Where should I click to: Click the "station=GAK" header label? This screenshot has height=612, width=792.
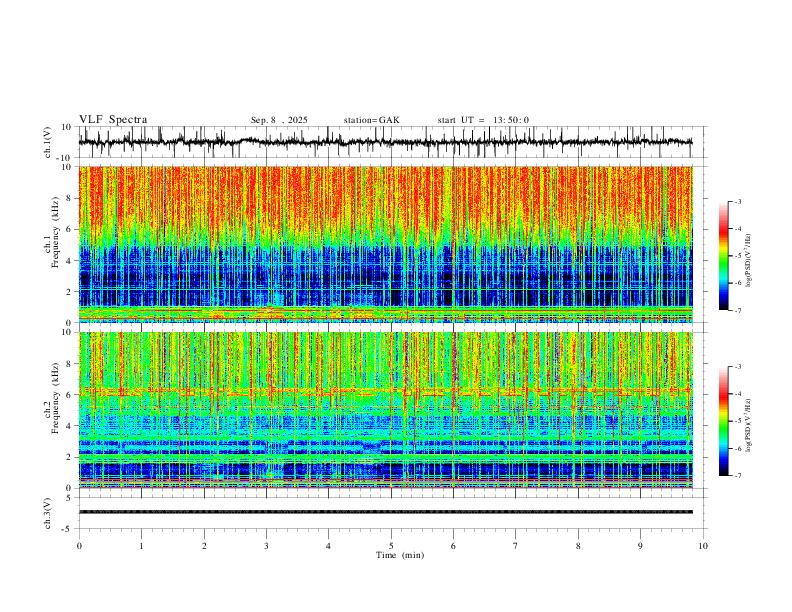[x=371, y=120]
